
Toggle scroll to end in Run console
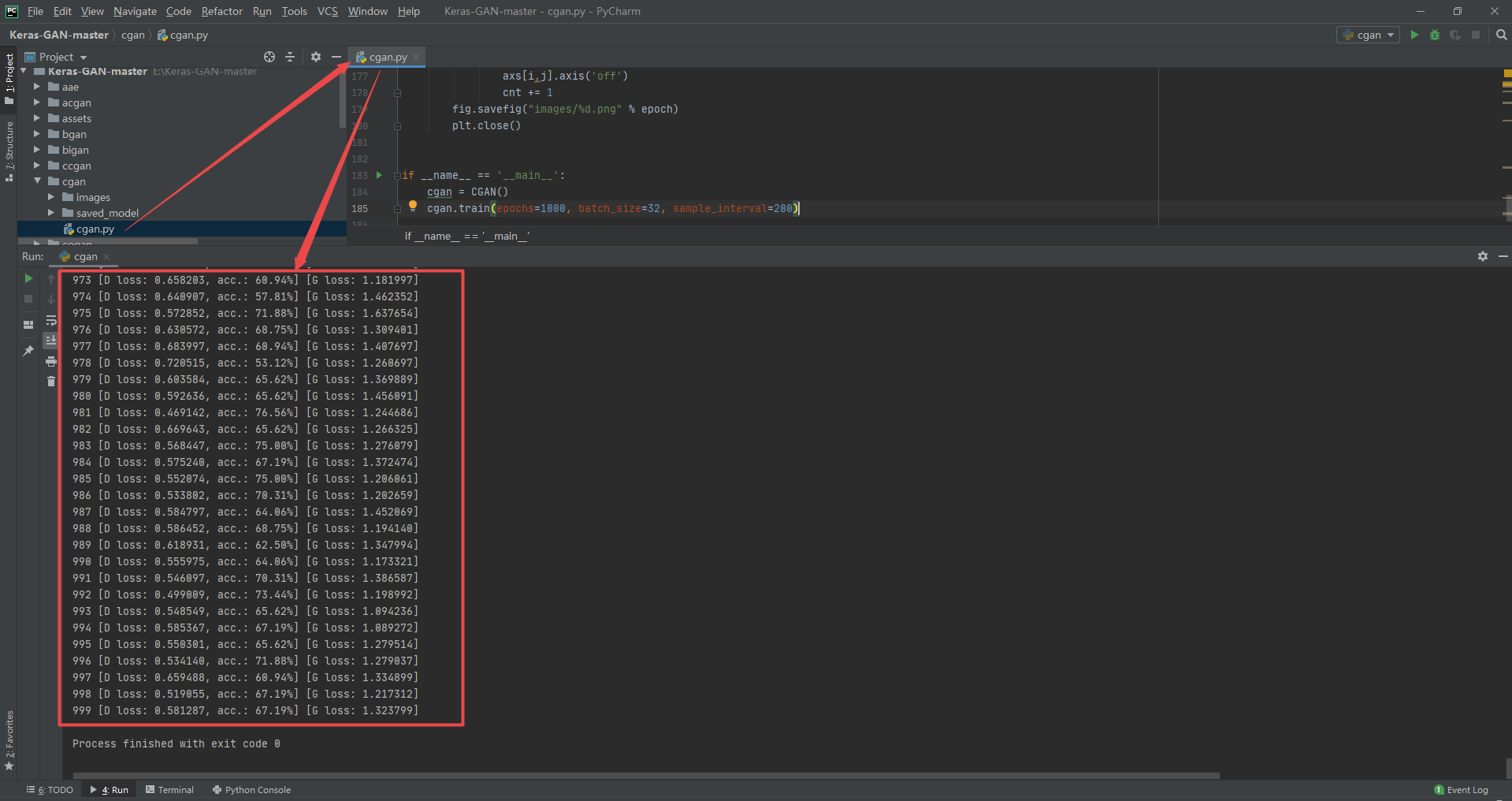point(51,341)
